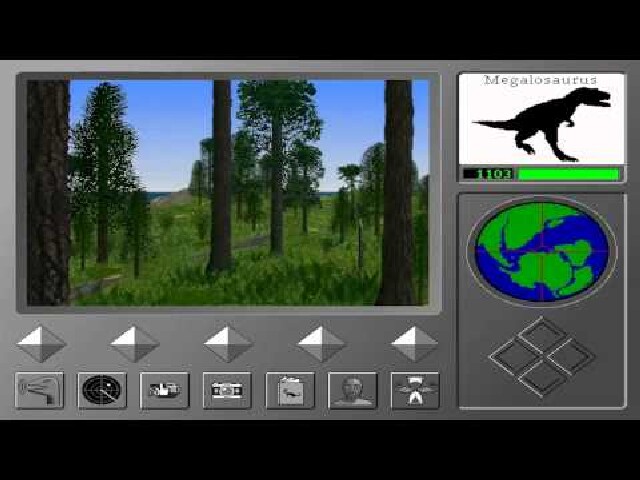The width and height of the screenshot is (640, 480).
Task: Select the dart gun tool
Action: coord(40,390)
